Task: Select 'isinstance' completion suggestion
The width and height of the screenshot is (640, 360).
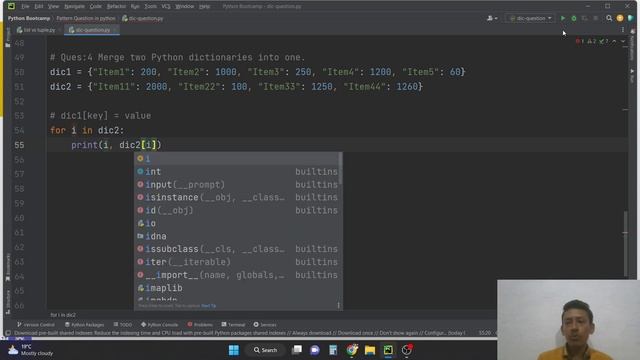Action: click(238, 197)
